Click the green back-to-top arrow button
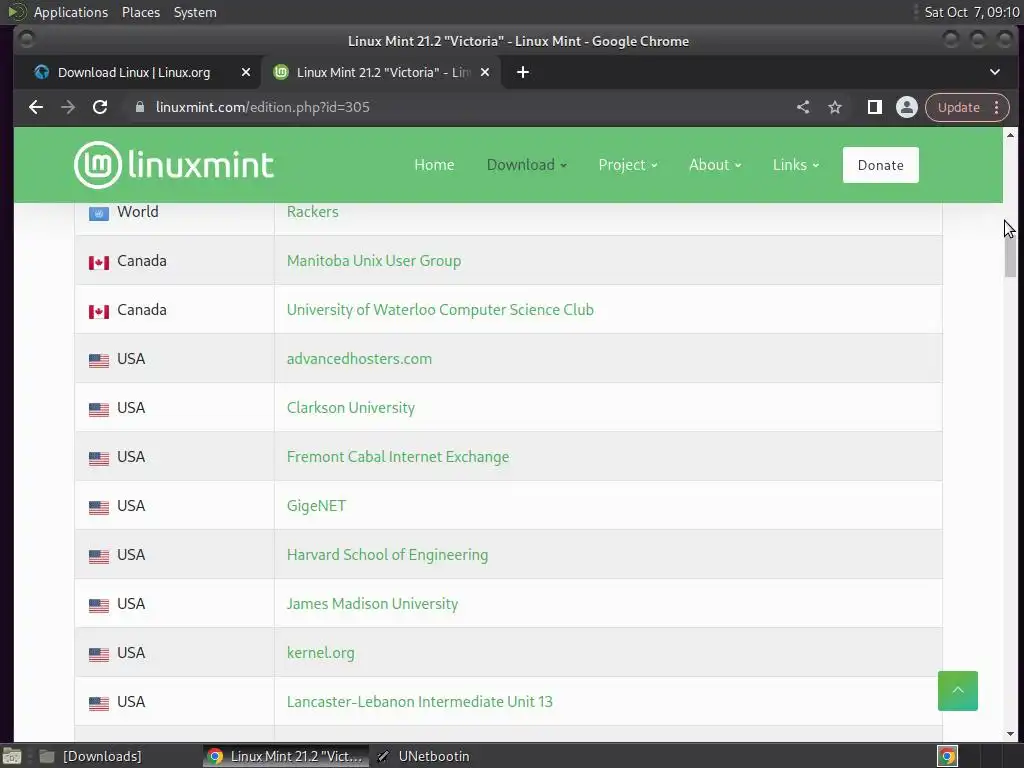Viewport: 1024px width, 768px height. 957,691
